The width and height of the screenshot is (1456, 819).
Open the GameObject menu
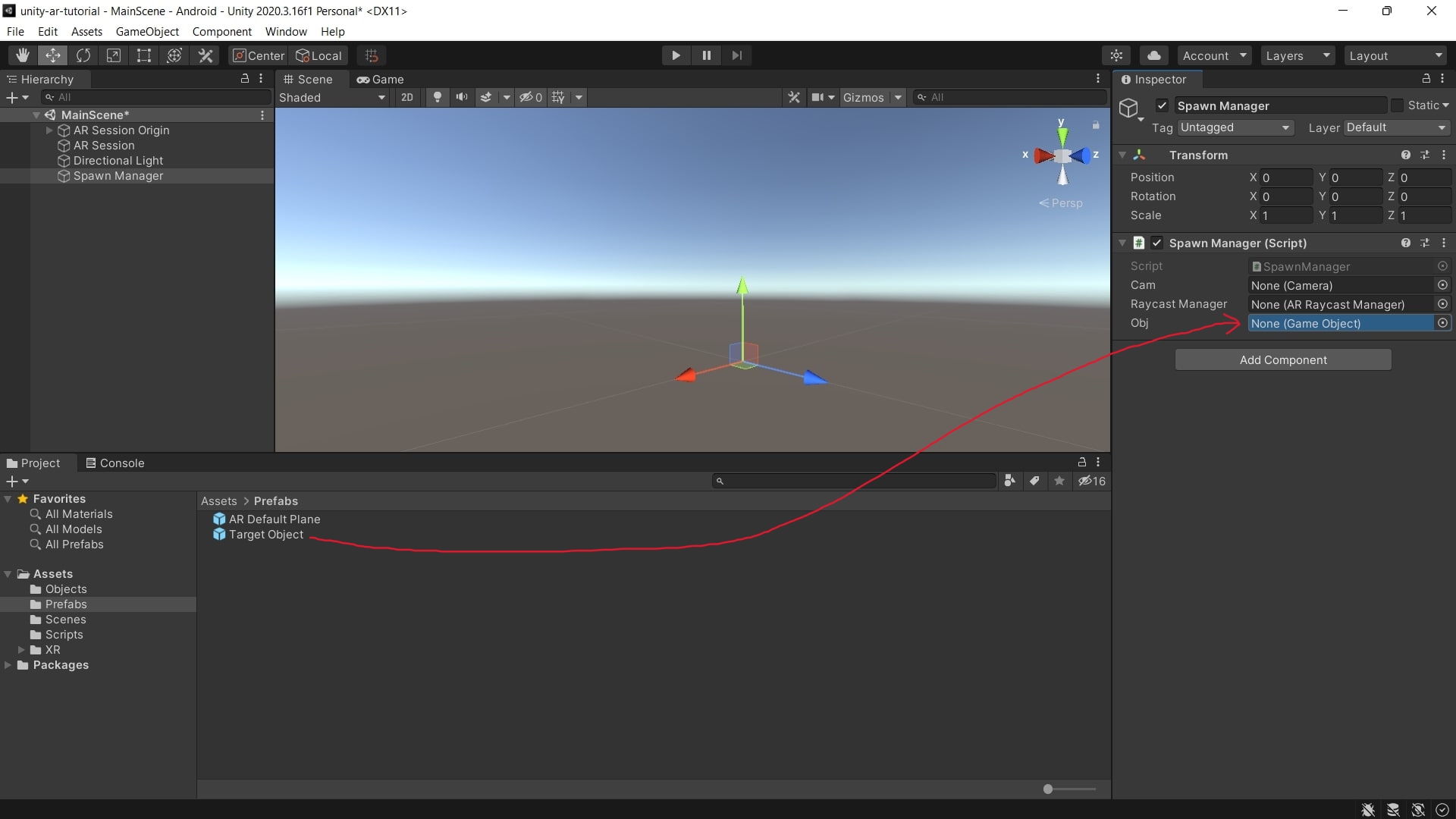pos(147,31)
